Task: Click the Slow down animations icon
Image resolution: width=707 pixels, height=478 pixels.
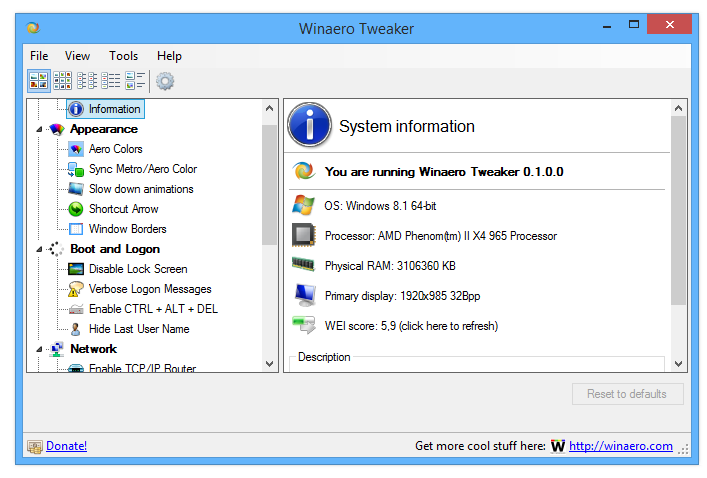Action: (76, 189)
